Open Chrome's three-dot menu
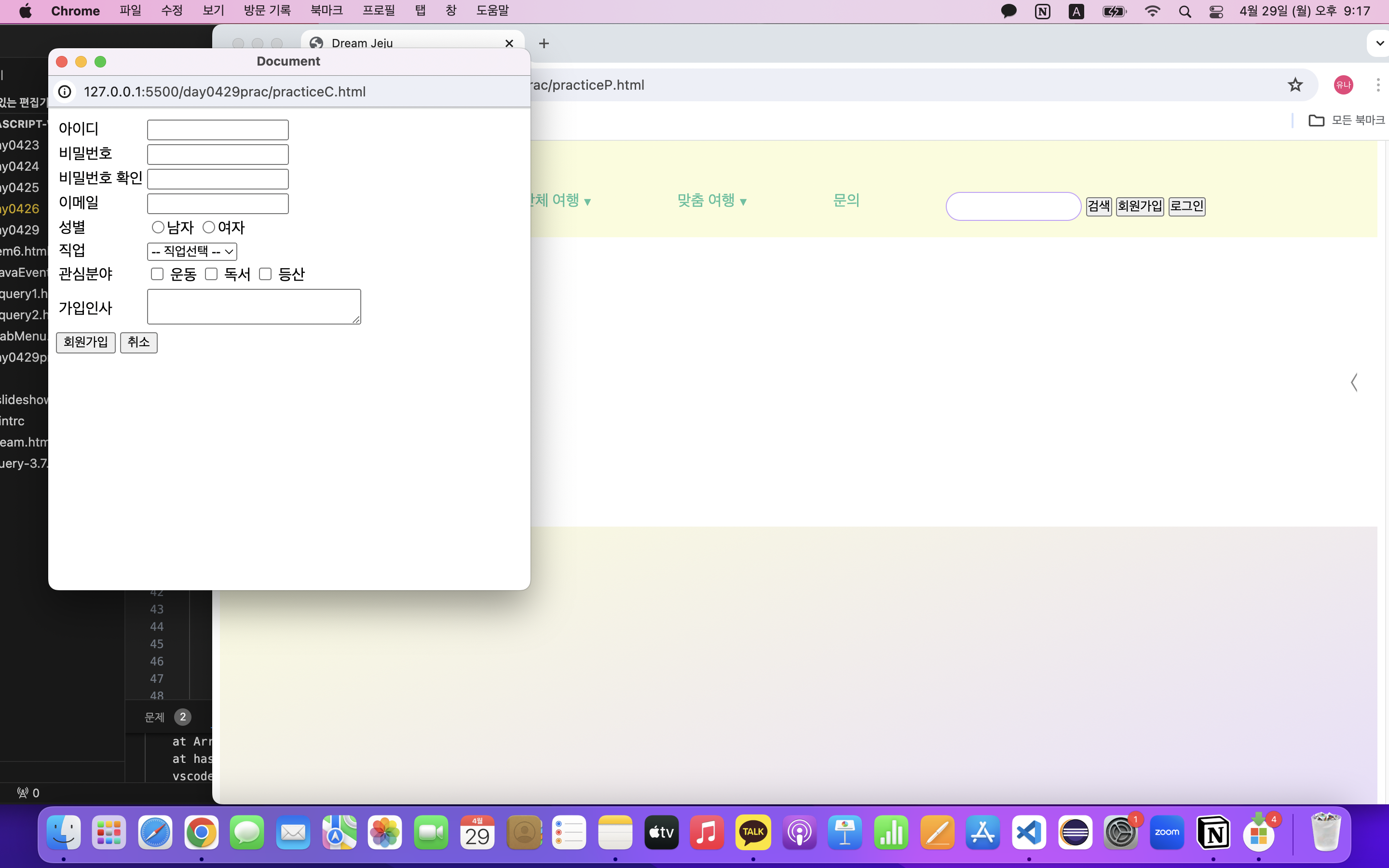The height and width of the screenshot is (868, 1389). pyautogui.click(x=1377, y=85)
